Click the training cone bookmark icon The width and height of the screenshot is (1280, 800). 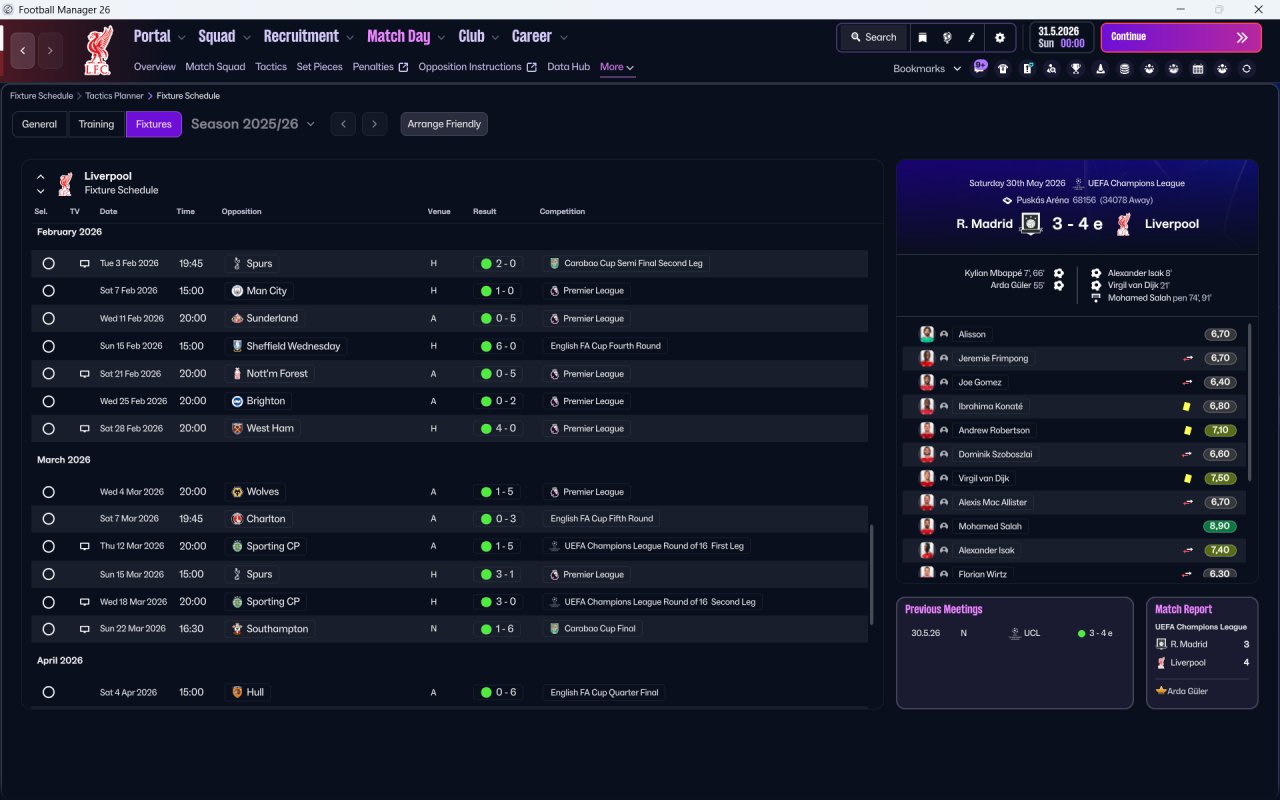(1100, 69)
